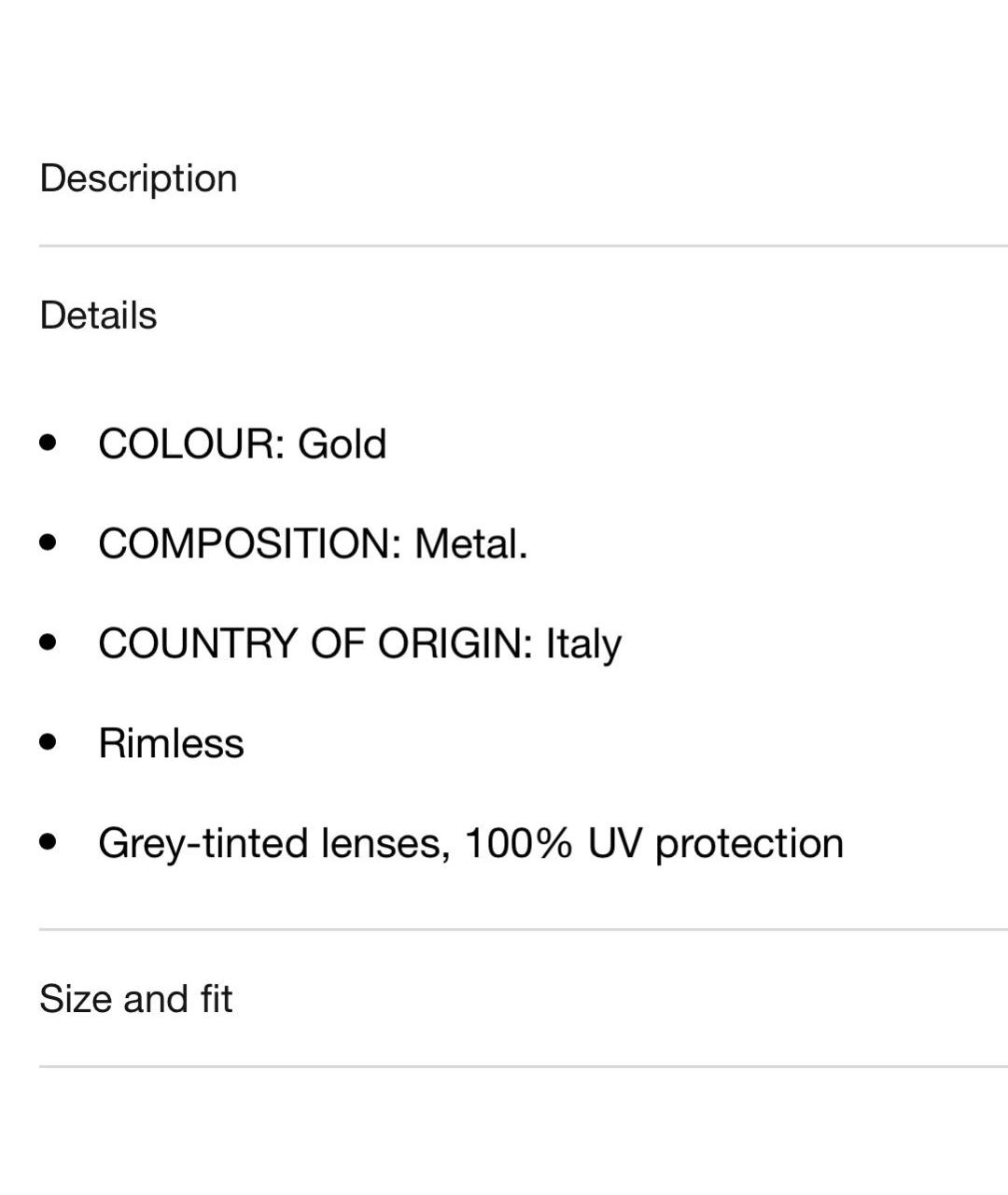Click the bullet before Rimless
Screen dimensions: 1008x1195
[x=49, y=742]
